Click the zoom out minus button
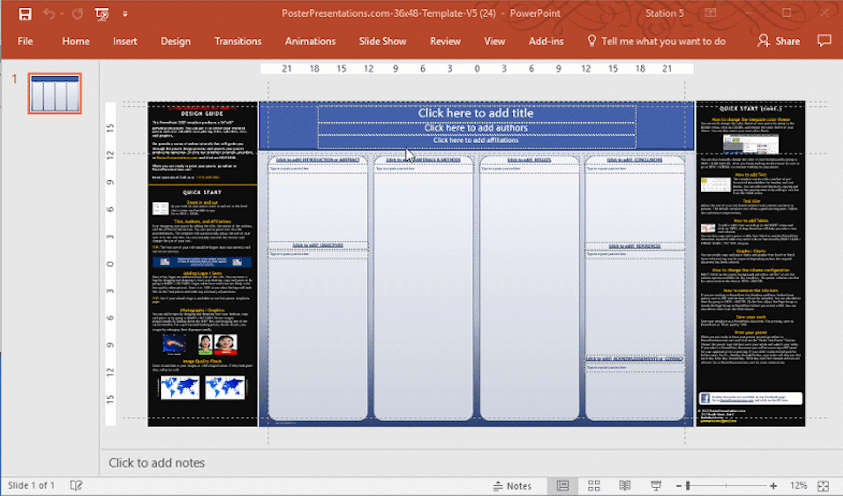 pyautogui.click(x=678, y=486)
